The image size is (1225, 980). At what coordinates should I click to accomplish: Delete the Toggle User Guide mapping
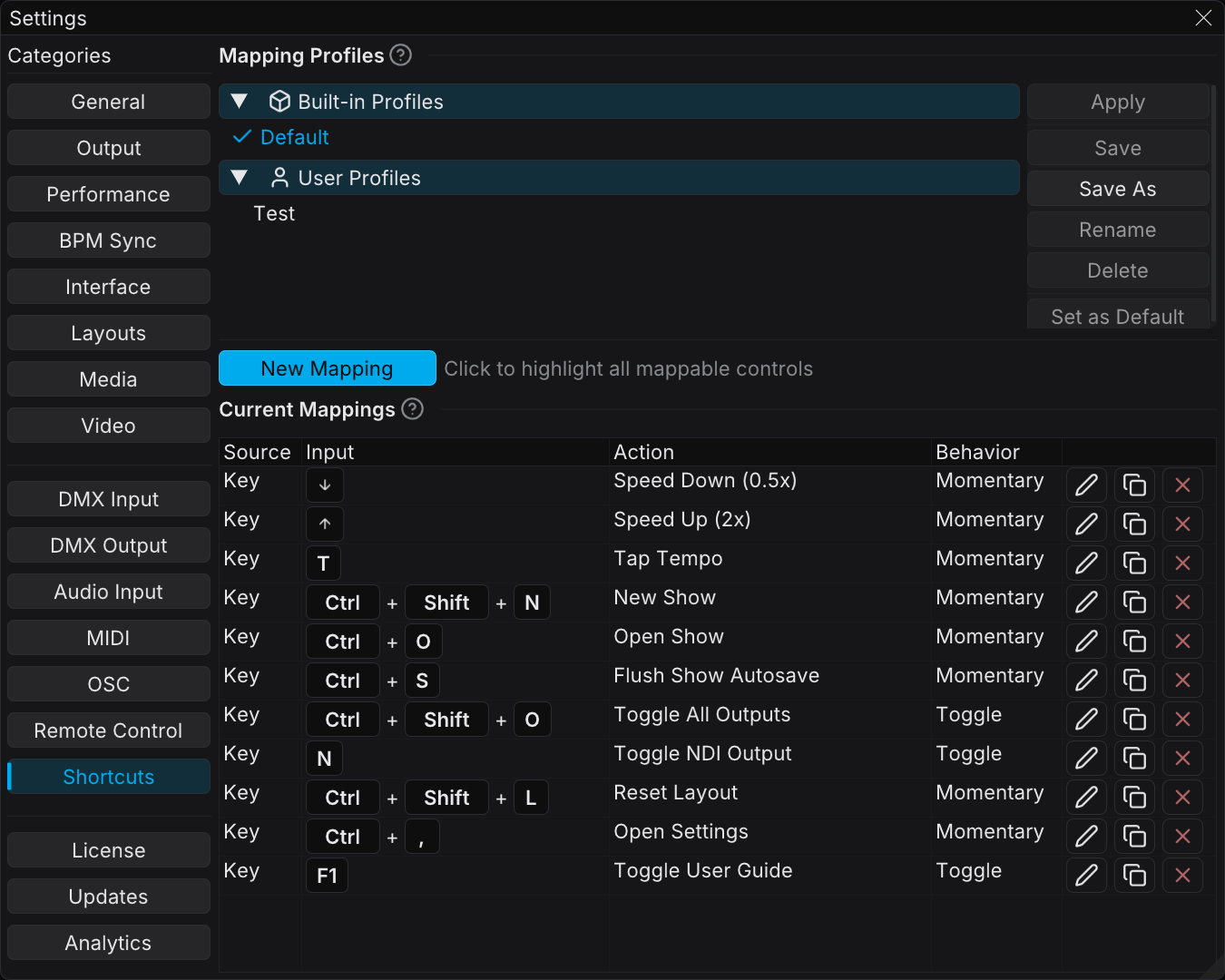pyautogui.click(x=1182, y=876)
